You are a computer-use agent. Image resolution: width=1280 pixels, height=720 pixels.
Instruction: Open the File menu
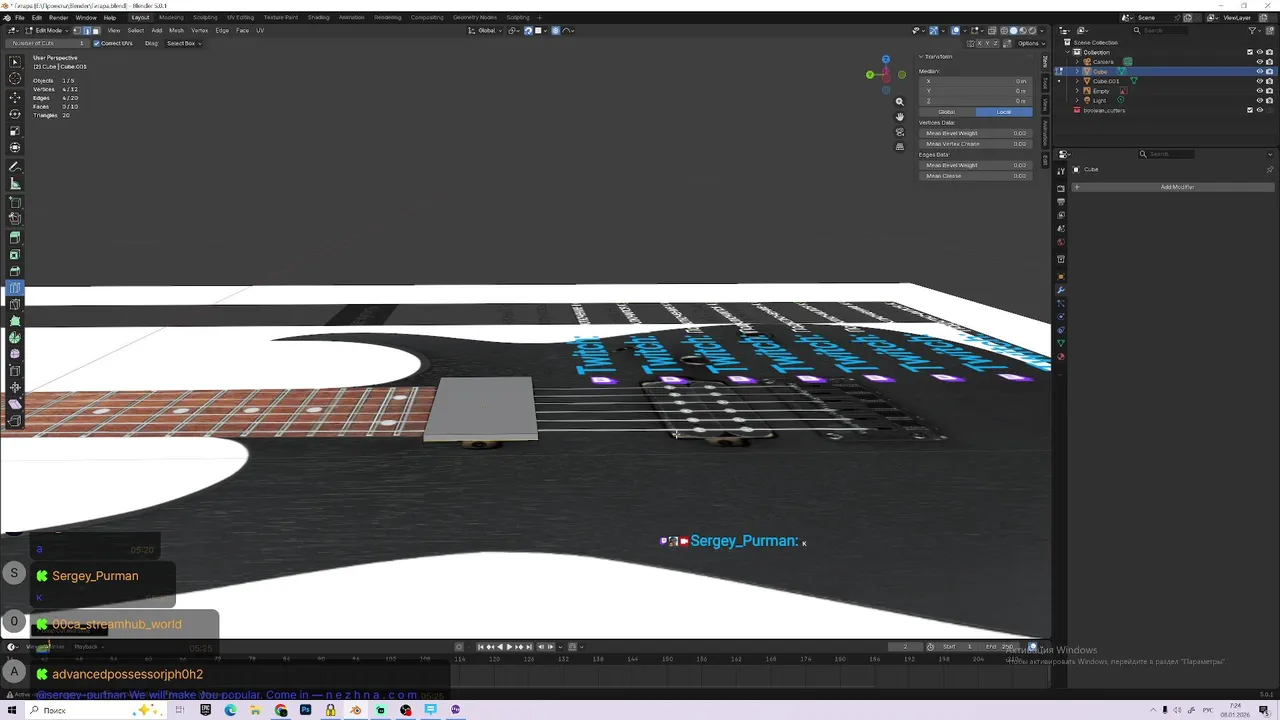tap(19, 17)
